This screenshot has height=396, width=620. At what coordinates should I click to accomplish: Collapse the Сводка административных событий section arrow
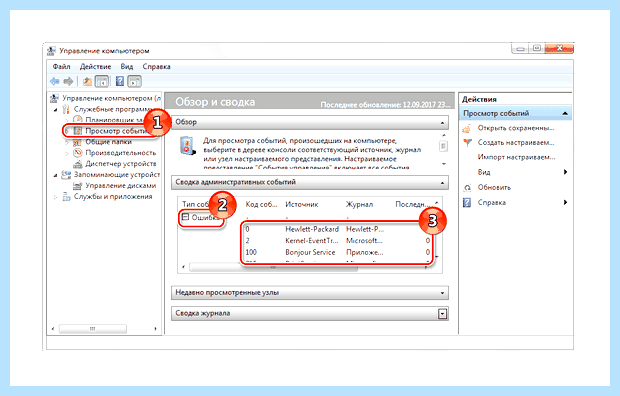pos(442,183)
